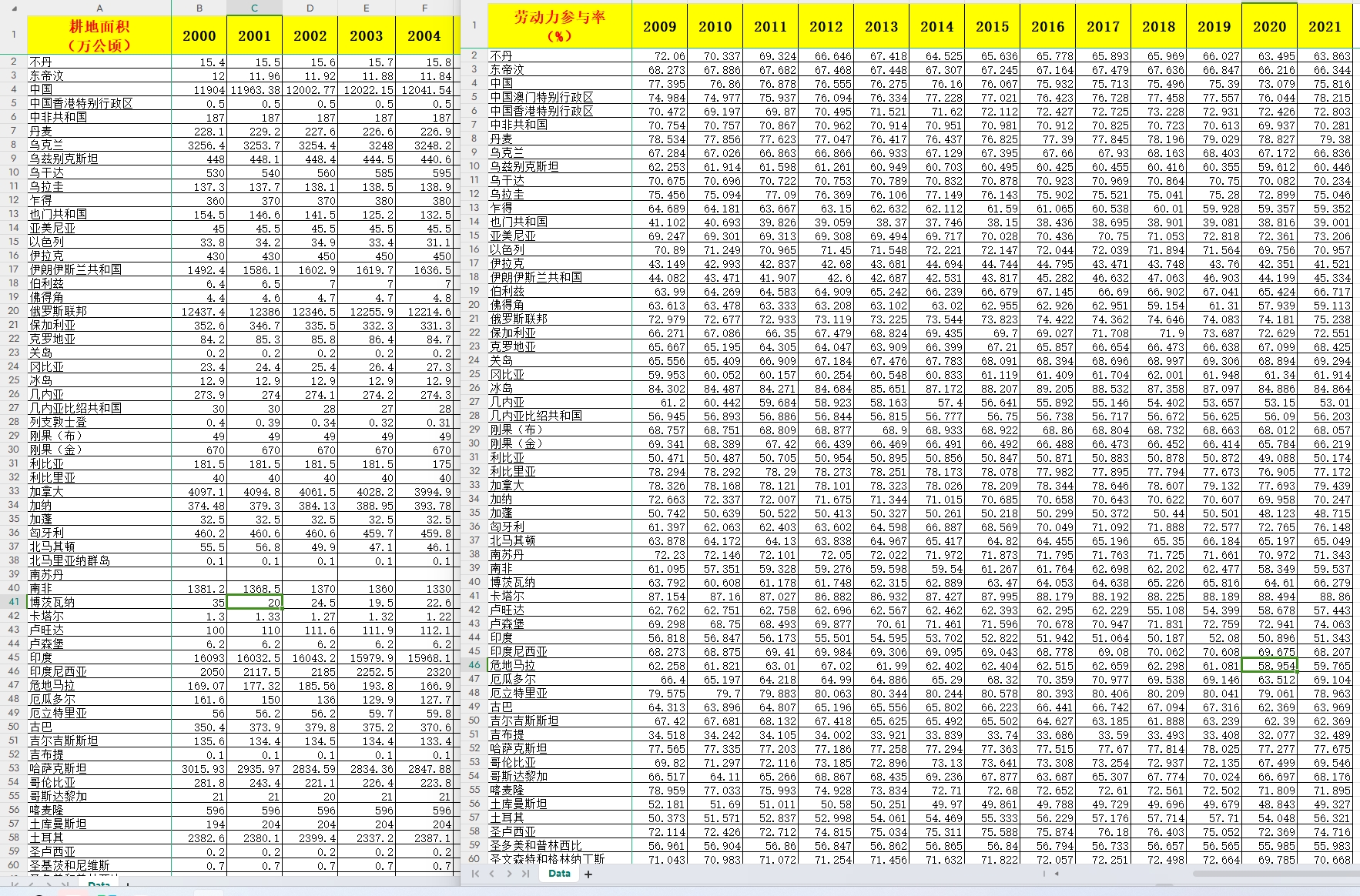
Task: Select the 2021 year header cell
Action: pyautogui.click(x=1325, y=26)
